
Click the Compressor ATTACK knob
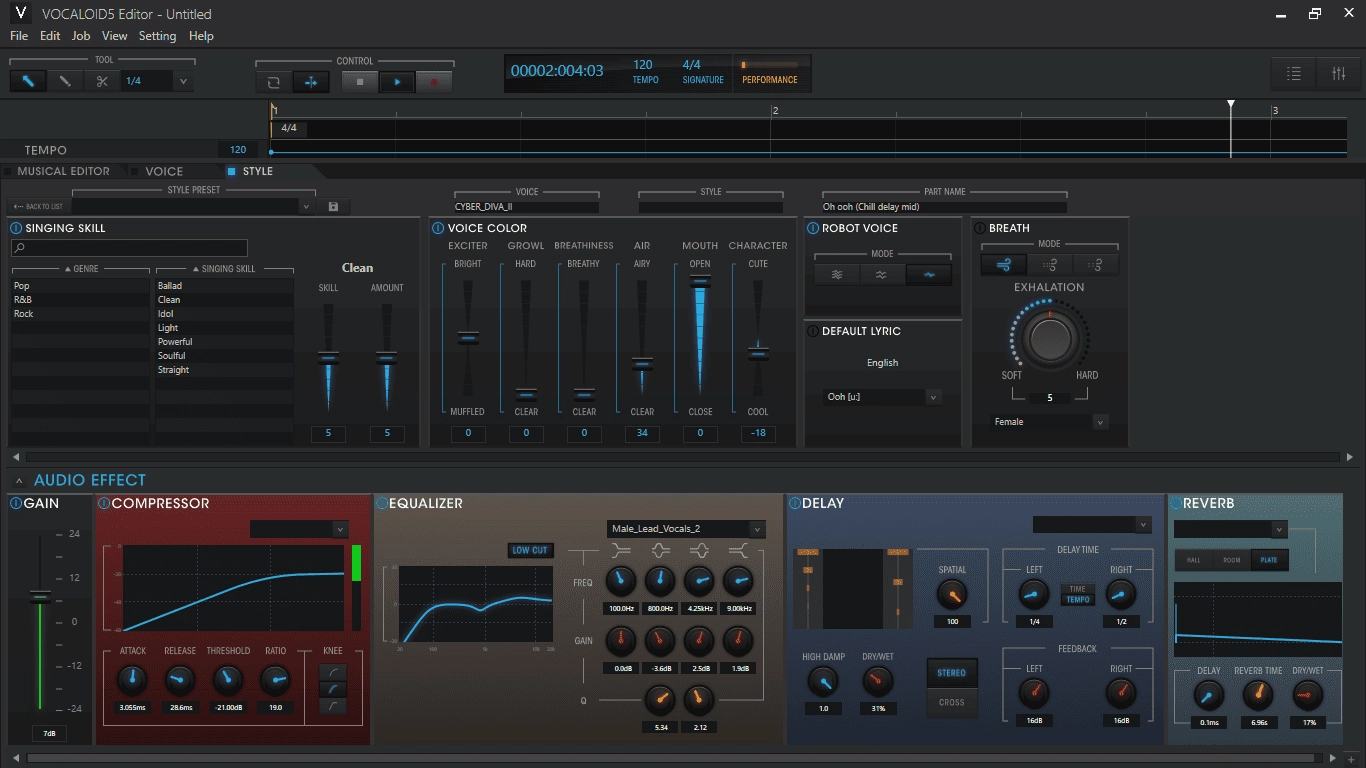click(x=132, y=681)
